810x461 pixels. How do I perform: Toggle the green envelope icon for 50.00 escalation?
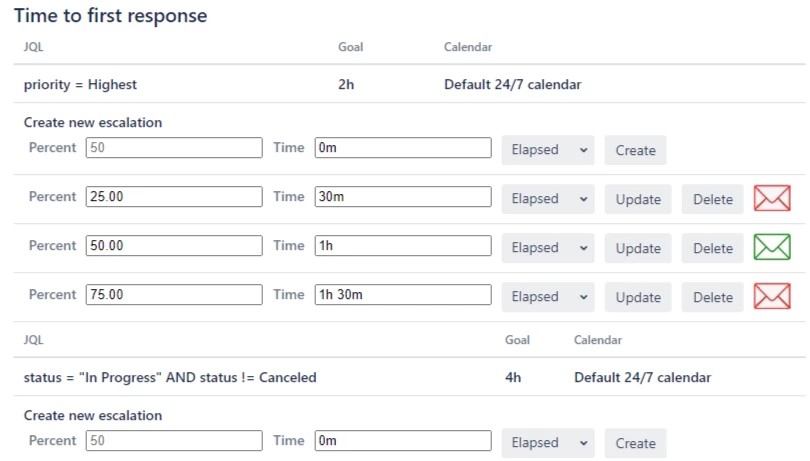pos(772,247)
